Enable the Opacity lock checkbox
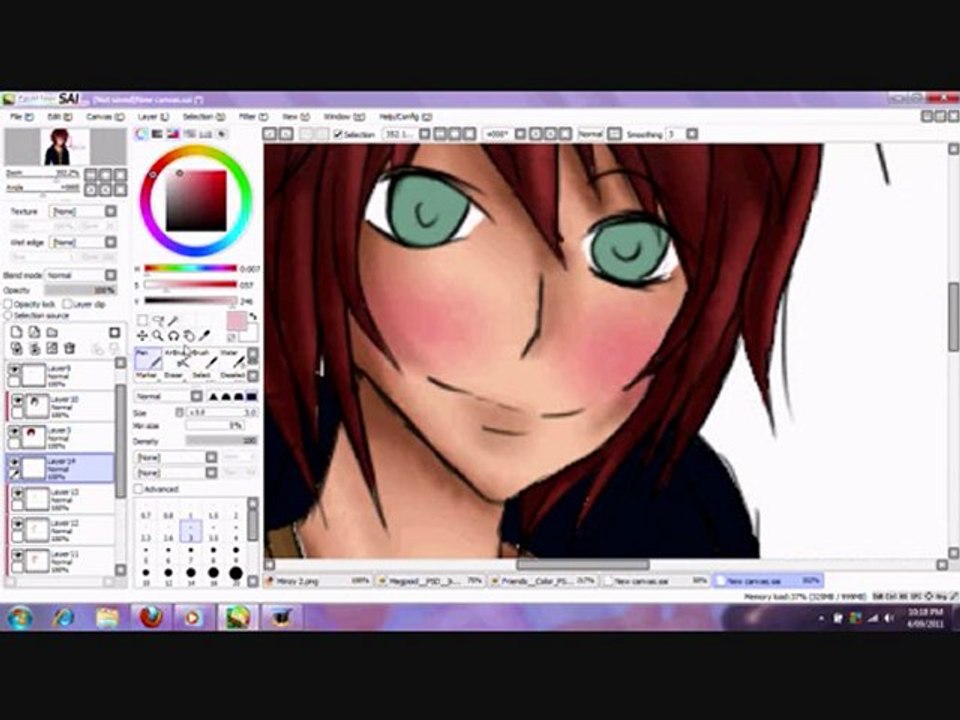 coord(8,304)
